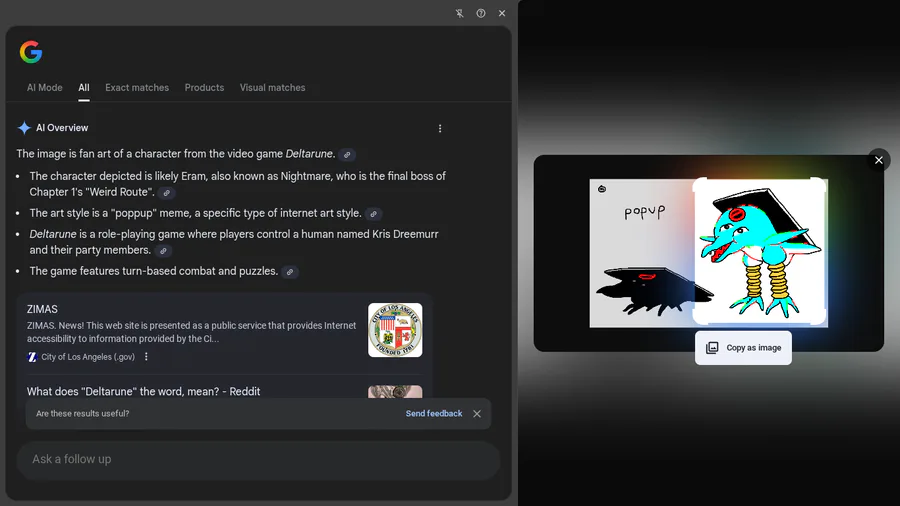900x506 pixels.
Task: Unpin the side panel using the pin icon
Action: coord(460,13)
